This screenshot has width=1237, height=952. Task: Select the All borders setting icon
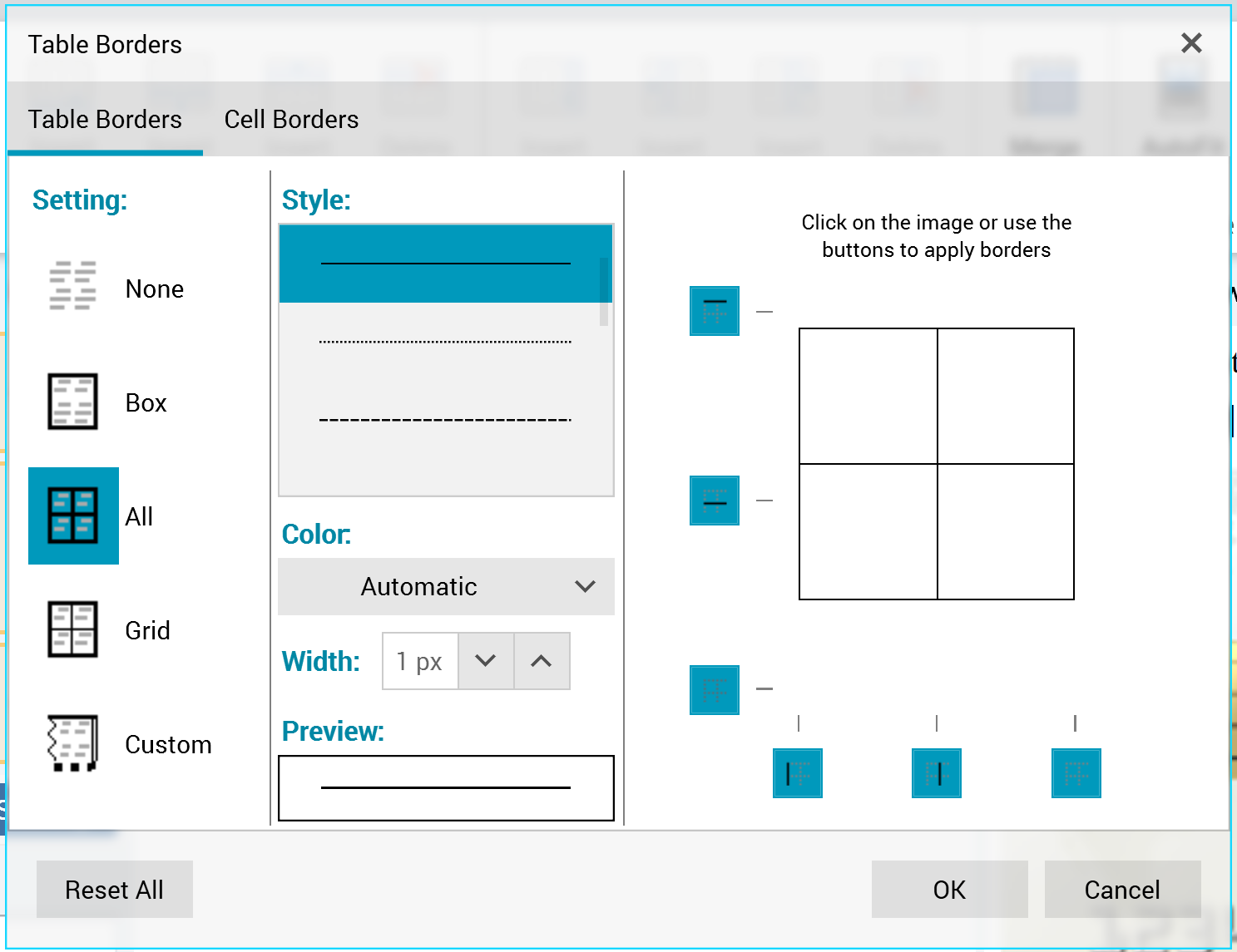pyautogui.click(x=73, y=515)
